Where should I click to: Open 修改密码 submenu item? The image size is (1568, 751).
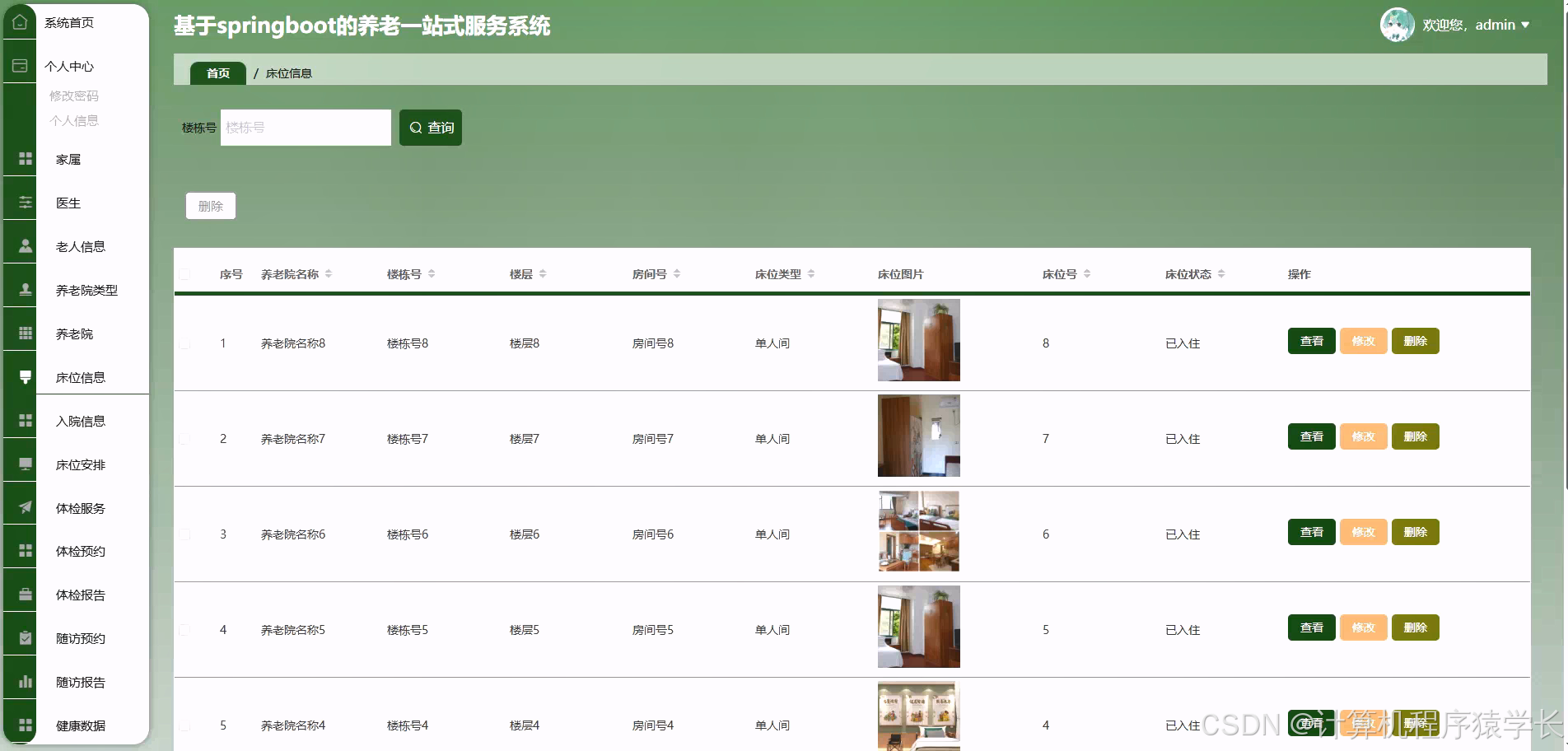[74, 96]
